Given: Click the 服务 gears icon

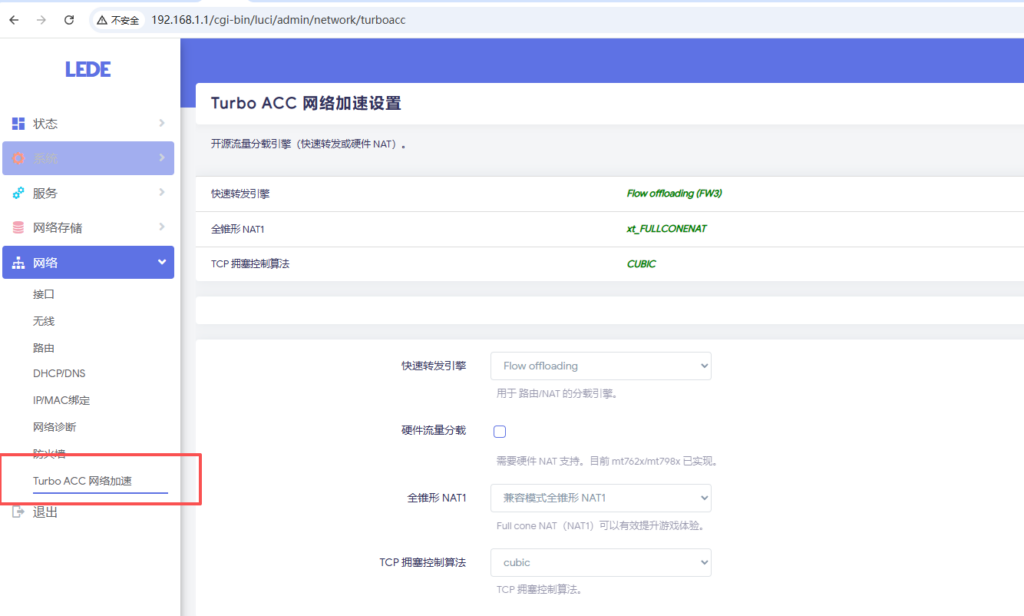Looking at the screenshot, I should pos(18,193).
